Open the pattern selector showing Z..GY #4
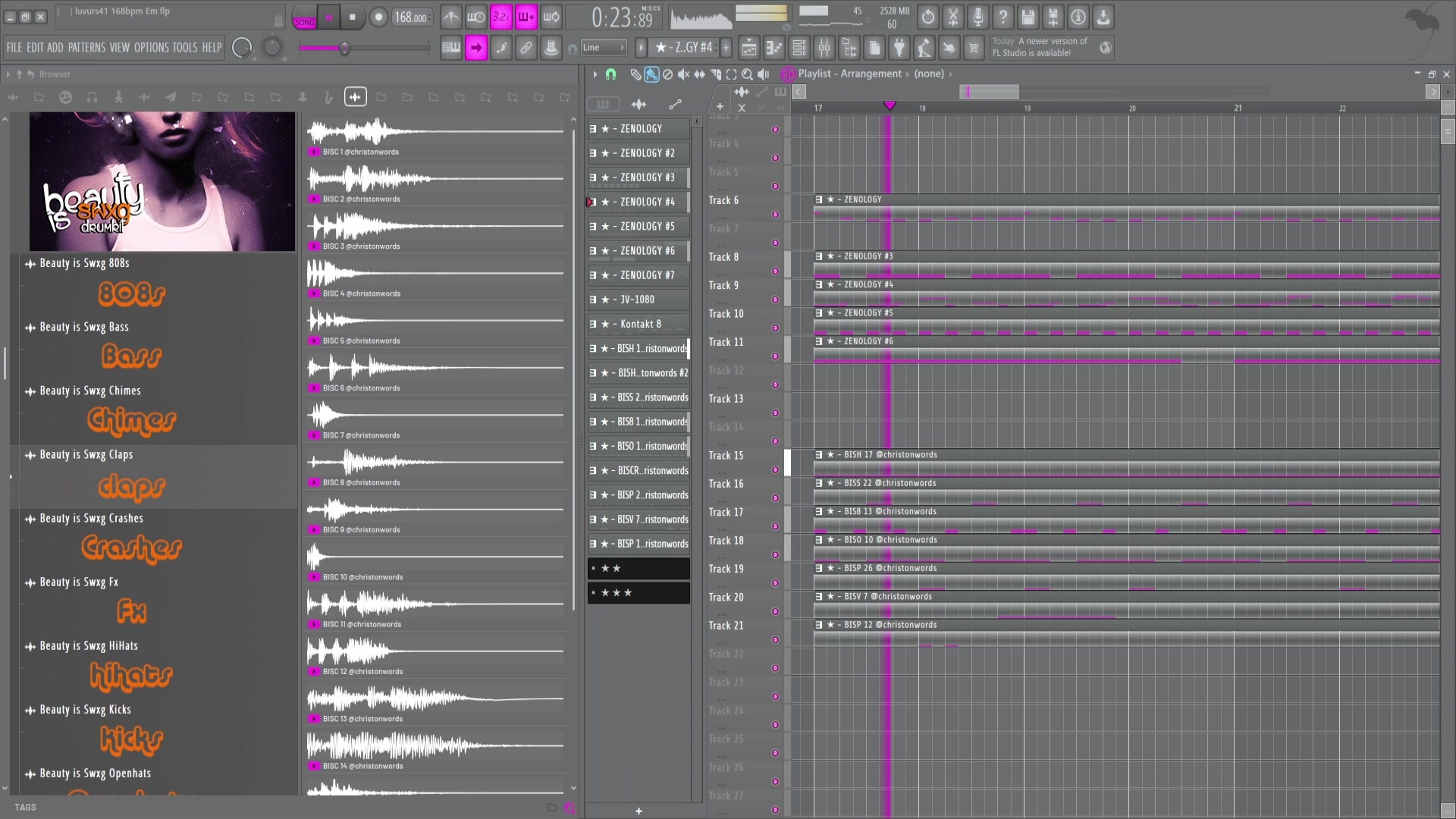 coord(684,48)
